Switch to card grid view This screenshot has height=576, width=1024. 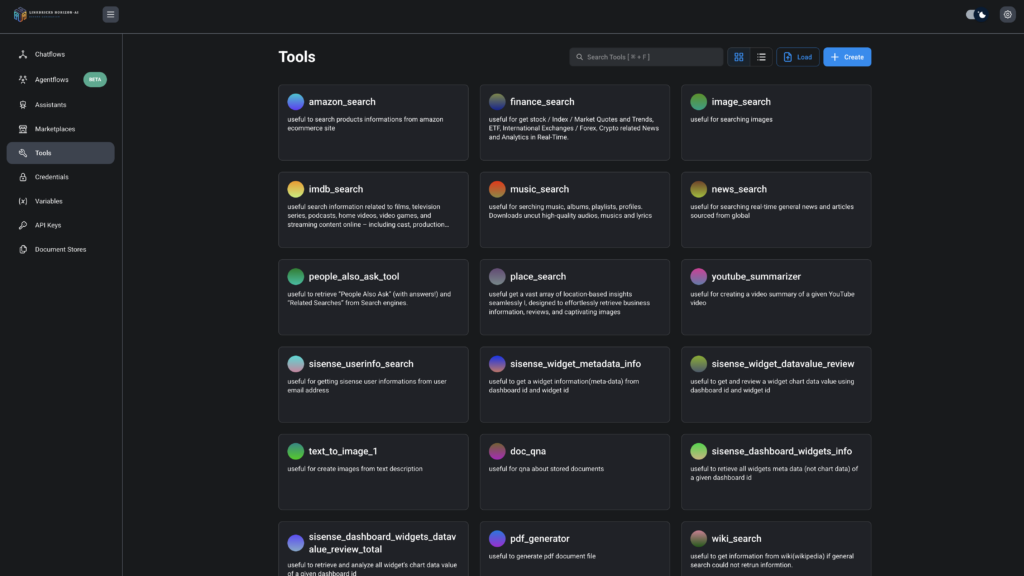pyautogui.click(x=739, y=57)
